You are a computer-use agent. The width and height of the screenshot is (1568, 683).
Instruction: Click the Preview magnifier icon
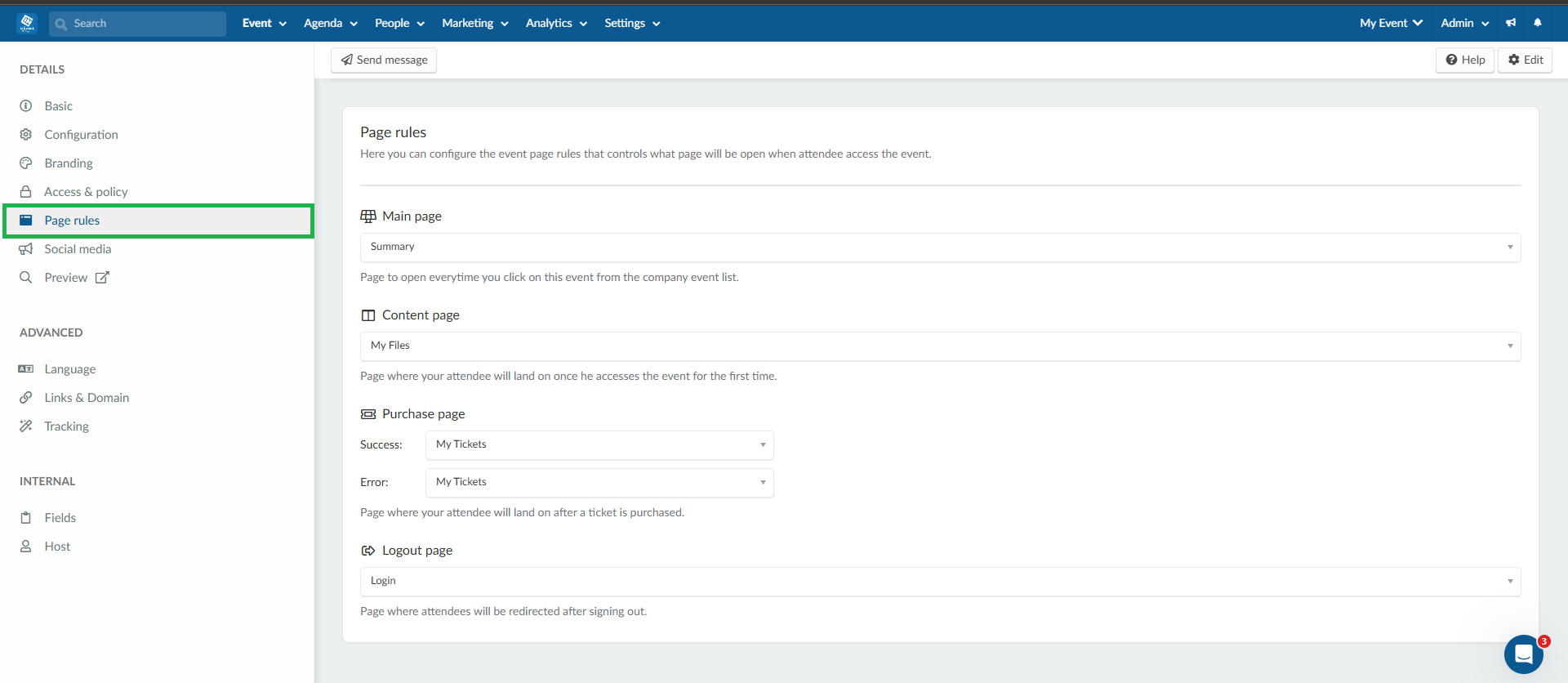tap(26, 277)
